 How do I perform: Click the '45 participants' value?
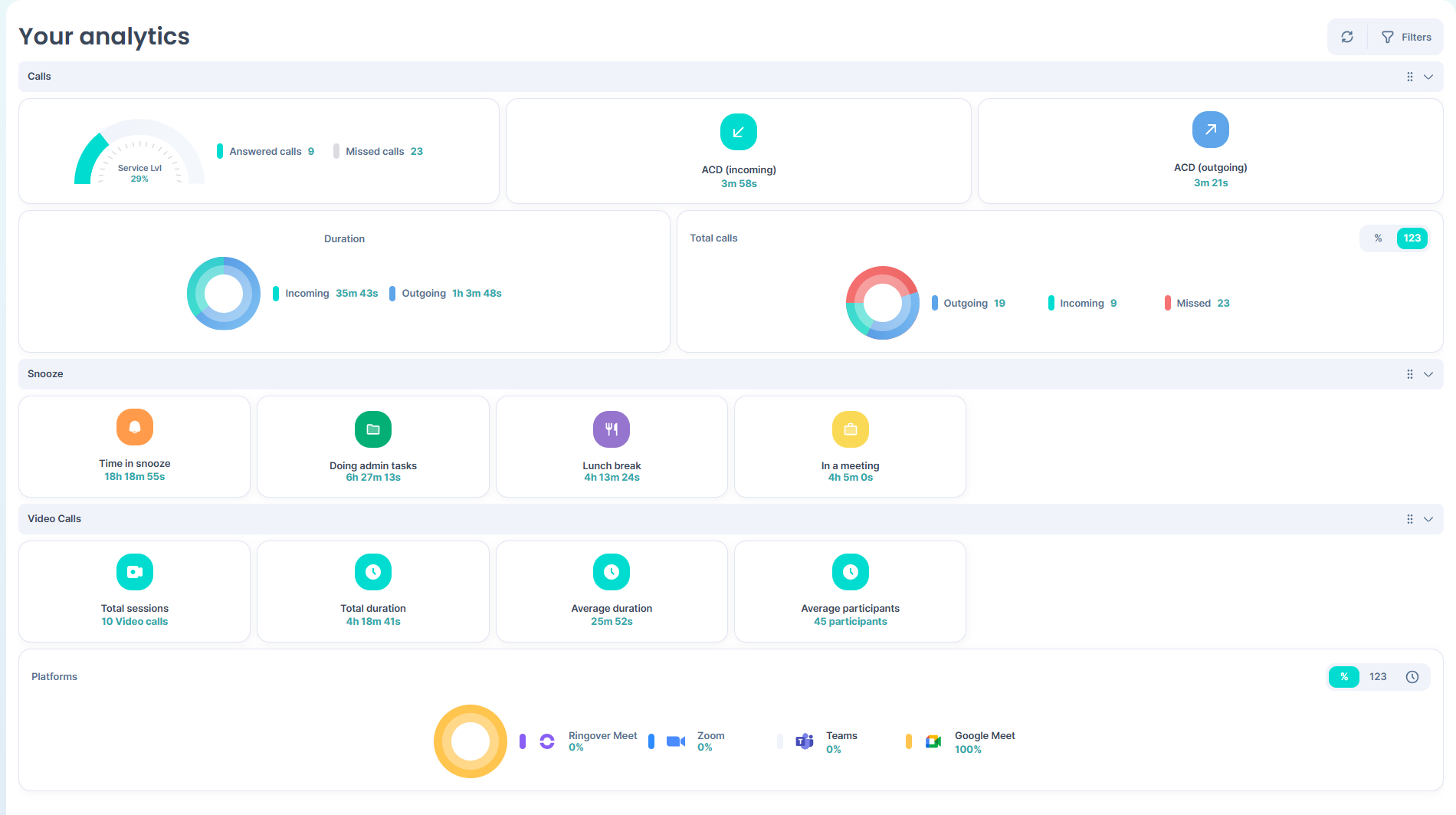(x=851, y=622)
